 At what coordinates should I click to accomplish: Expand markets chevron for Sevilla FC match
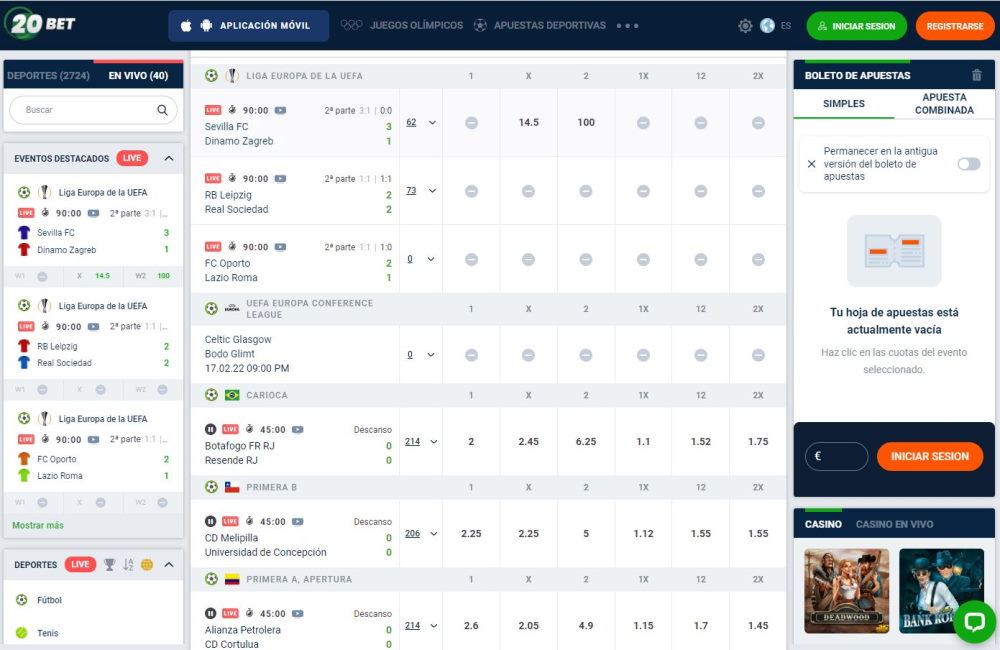coord(432,122)
